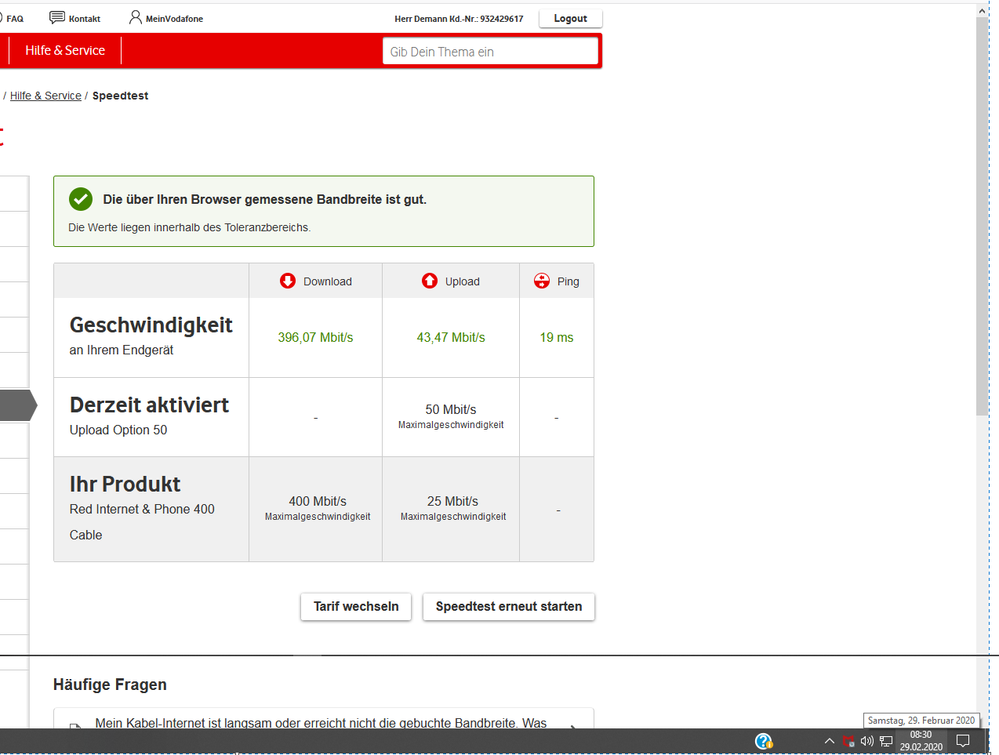Open the volume speaker tray icon
Screen dimensions: 999x755
(866, 741)
